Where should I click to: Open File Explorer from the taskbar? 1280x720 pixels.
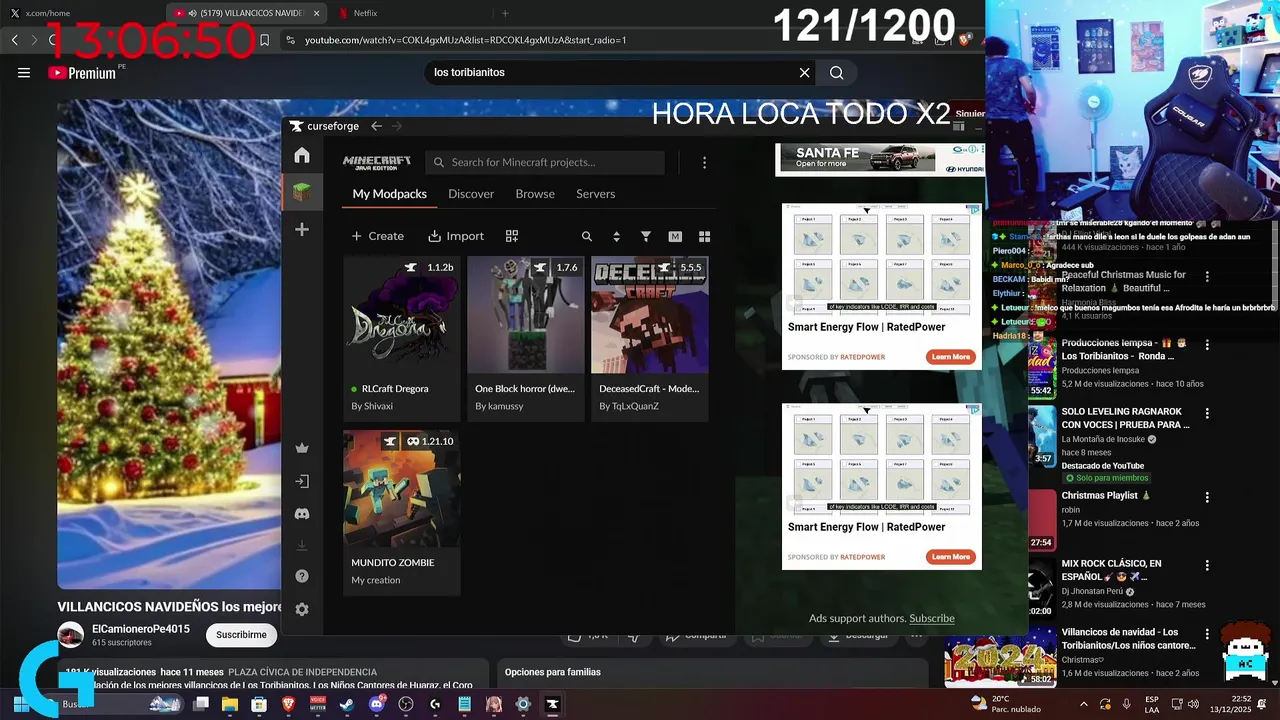(229, 704)
